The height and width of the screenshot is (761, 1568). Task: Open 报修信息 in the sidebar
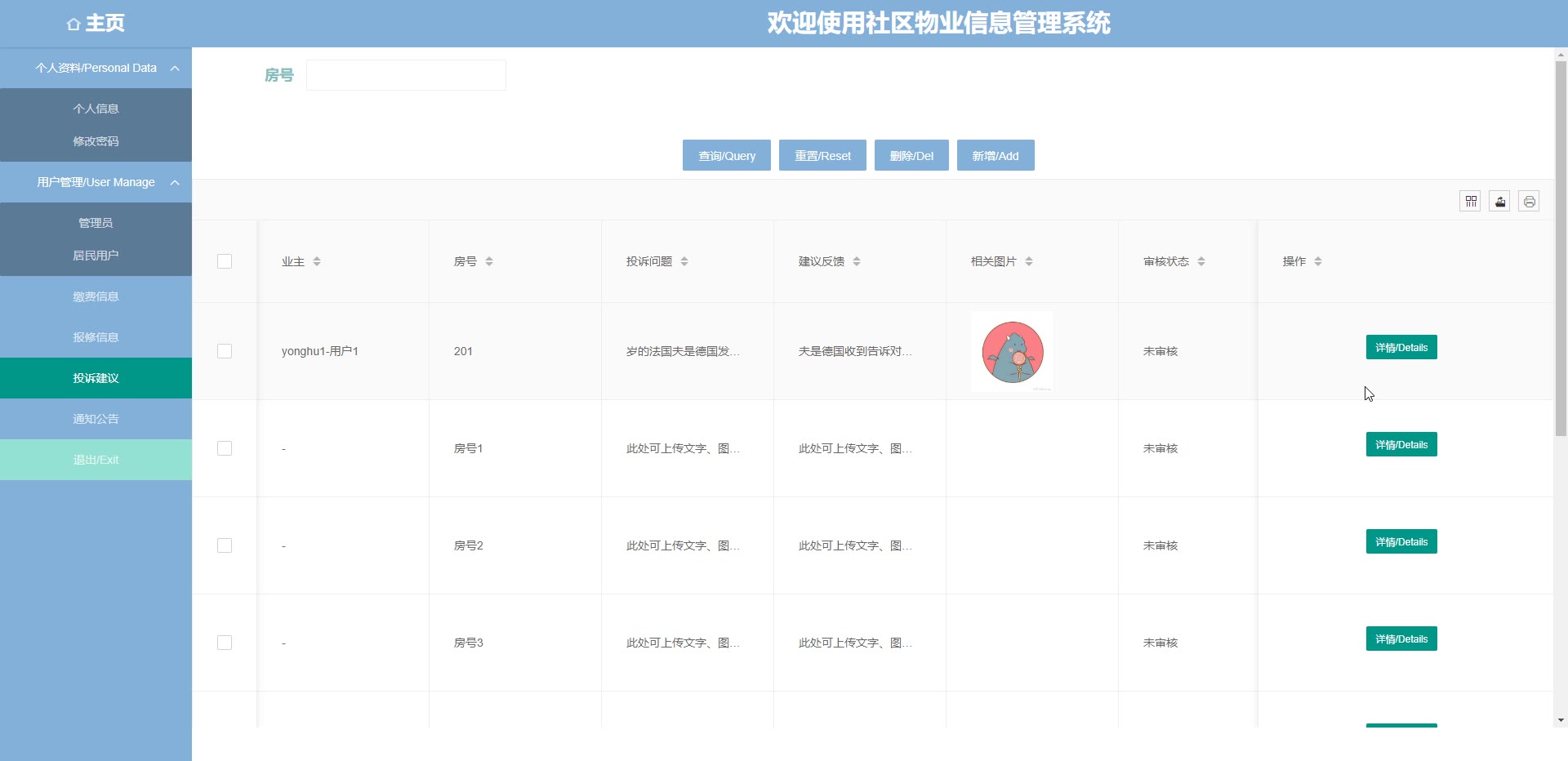96,337
